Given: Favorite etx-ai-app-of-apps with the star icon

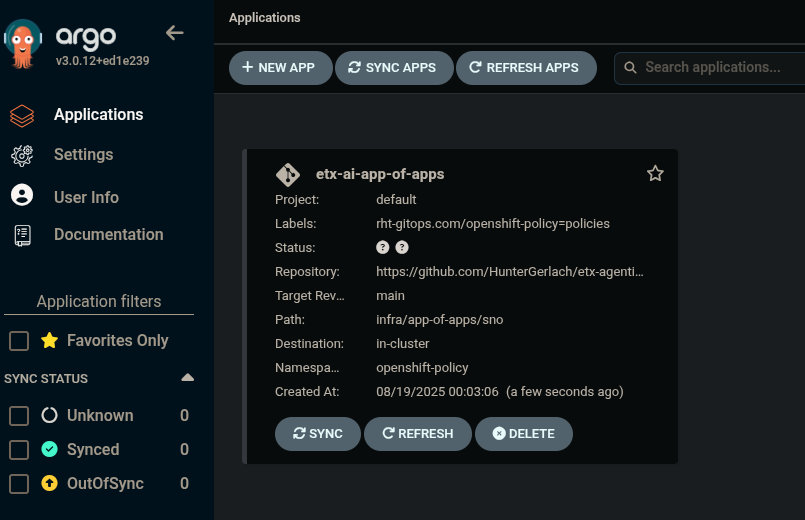Looking at the screenshot, I should tap(655, 174).
